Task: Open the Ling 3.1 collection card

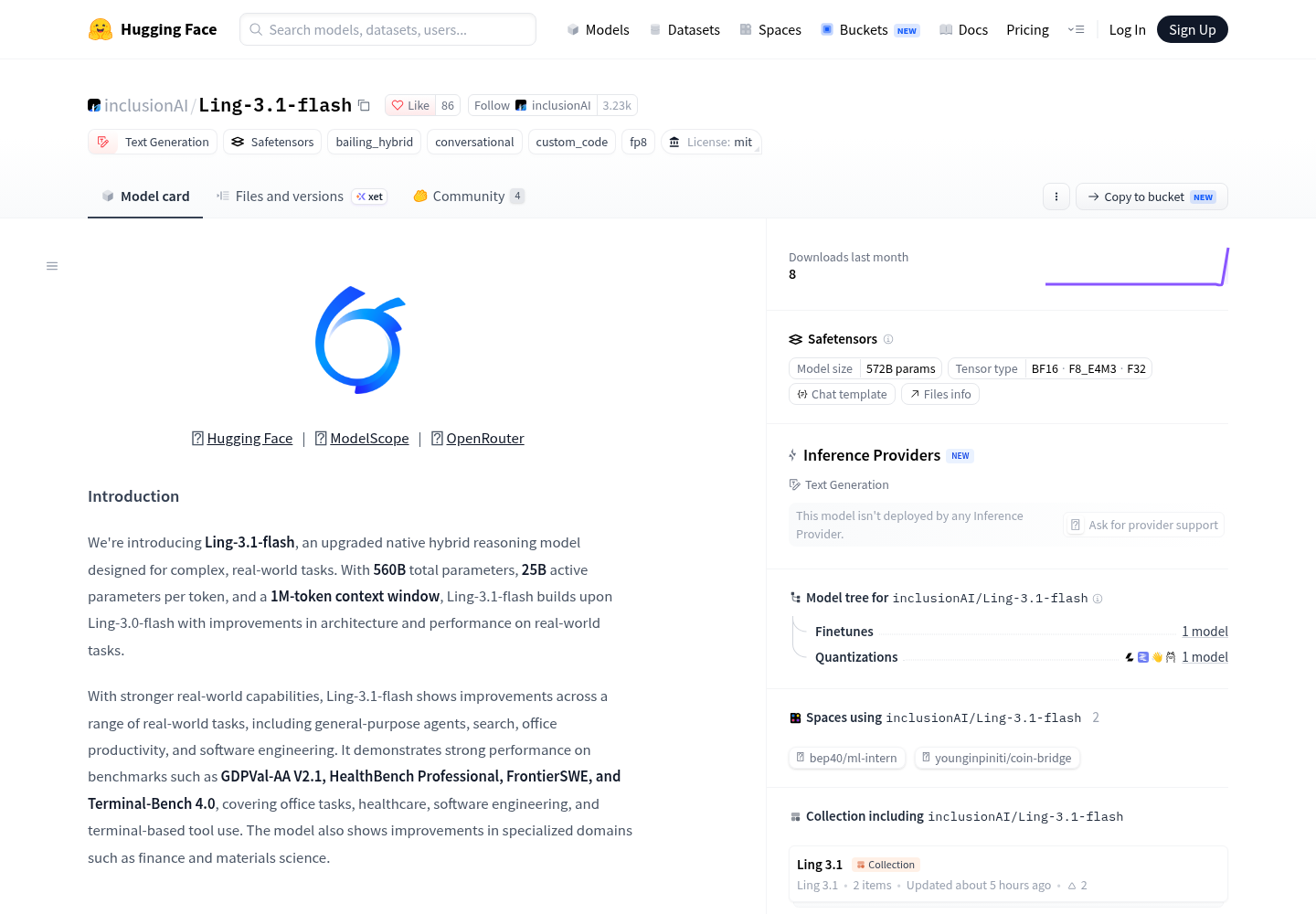Action: pos(1008,875)
